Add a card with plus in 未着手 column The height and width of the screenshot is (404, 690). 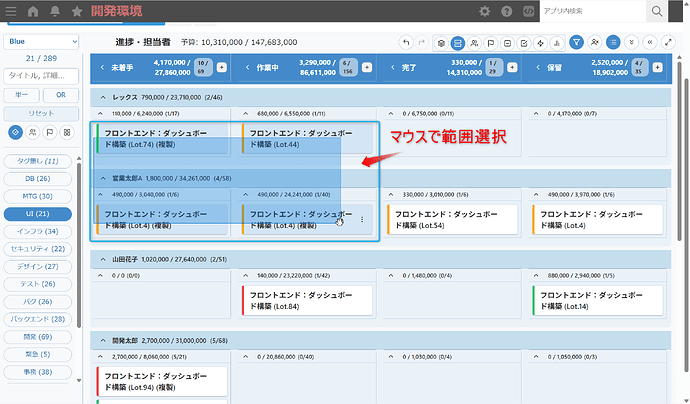221,67
